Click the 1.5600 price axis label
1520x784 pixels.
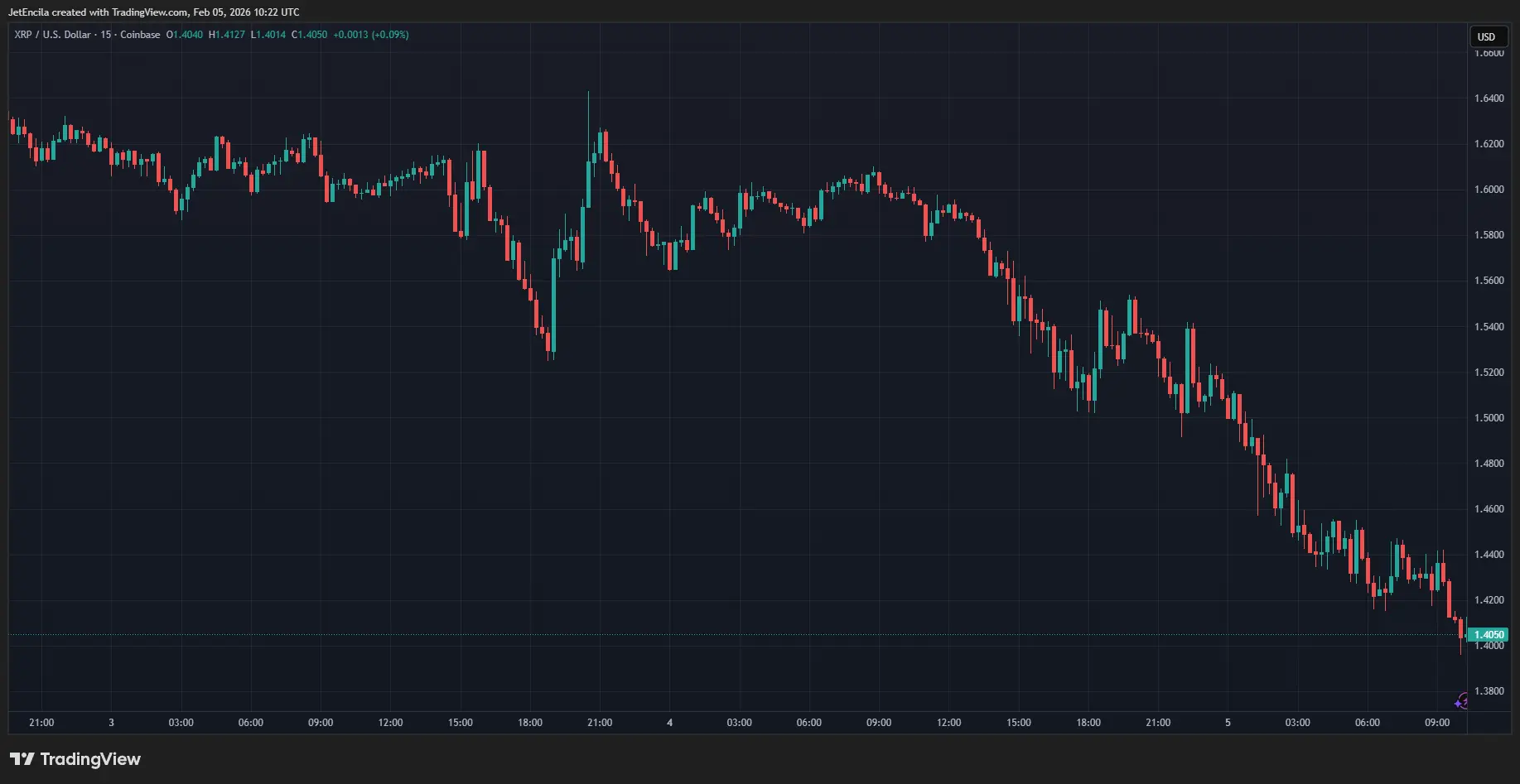(x=1489, y=281)
